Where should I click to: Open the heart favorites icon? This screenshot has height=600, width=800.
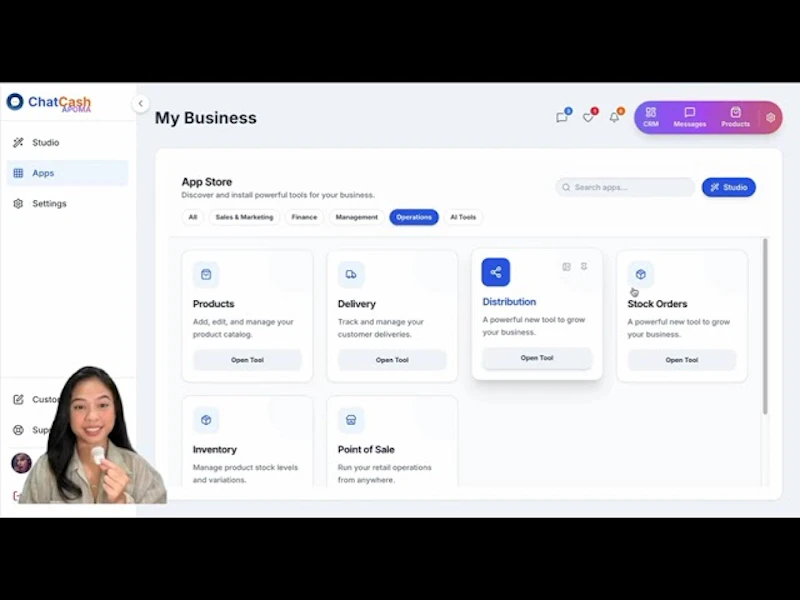point(588,117)
